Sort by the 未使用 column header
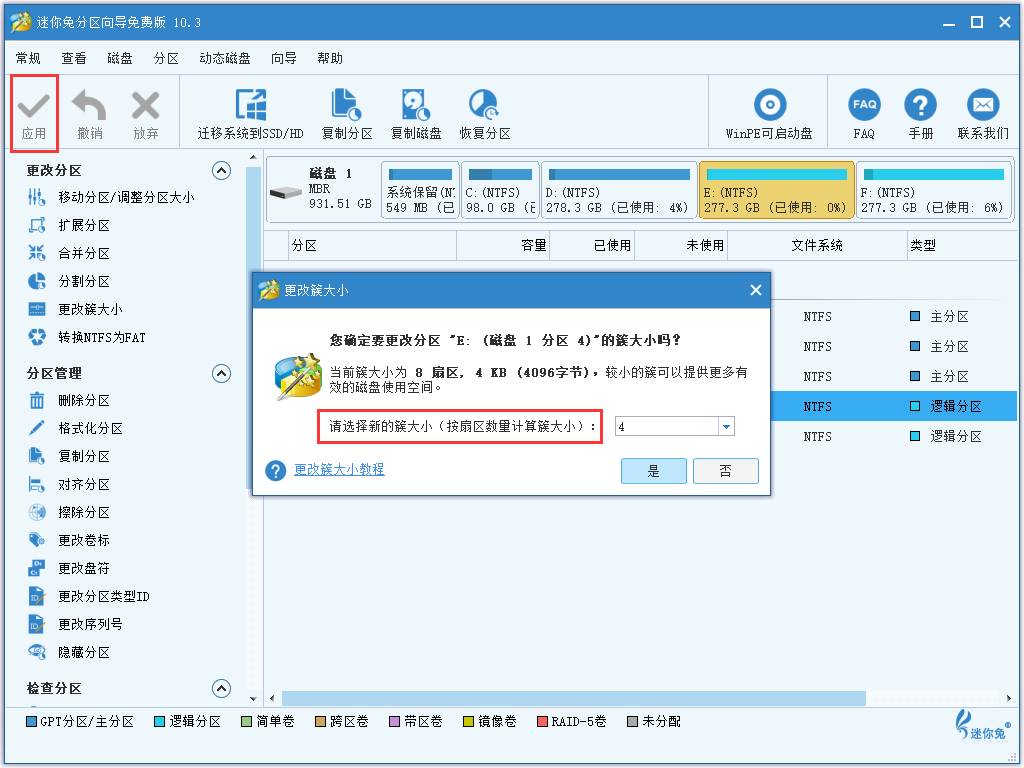Viewport: 1024px width, 768px height. (x=681, y=246)
